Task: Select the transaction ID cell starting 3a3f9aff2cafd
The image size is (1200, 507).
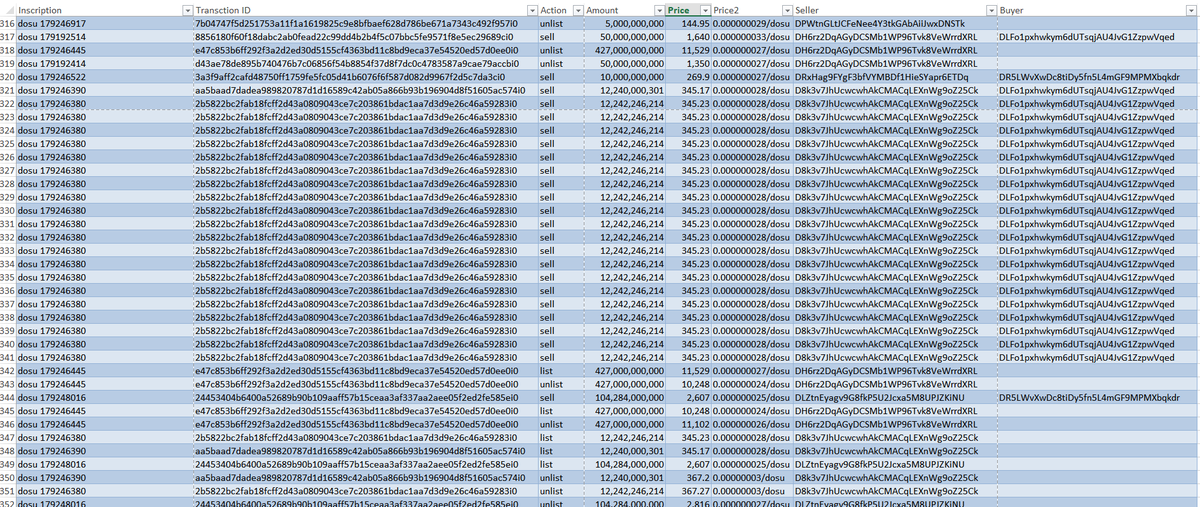Action: click(x=365, y=76)
